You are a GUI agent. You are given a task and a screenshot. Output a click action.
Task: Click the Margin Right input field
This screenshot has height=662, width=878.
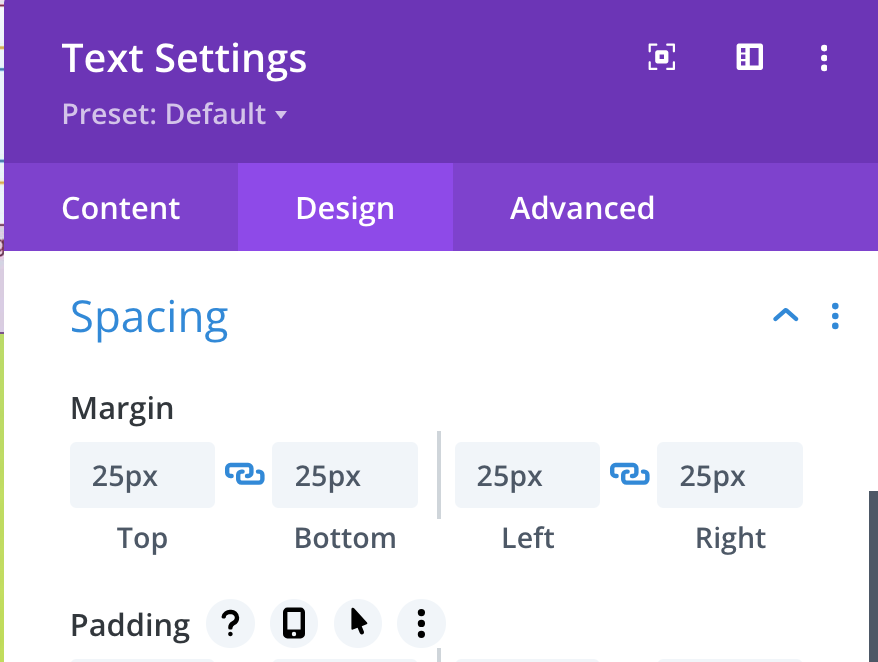point(730,475)
